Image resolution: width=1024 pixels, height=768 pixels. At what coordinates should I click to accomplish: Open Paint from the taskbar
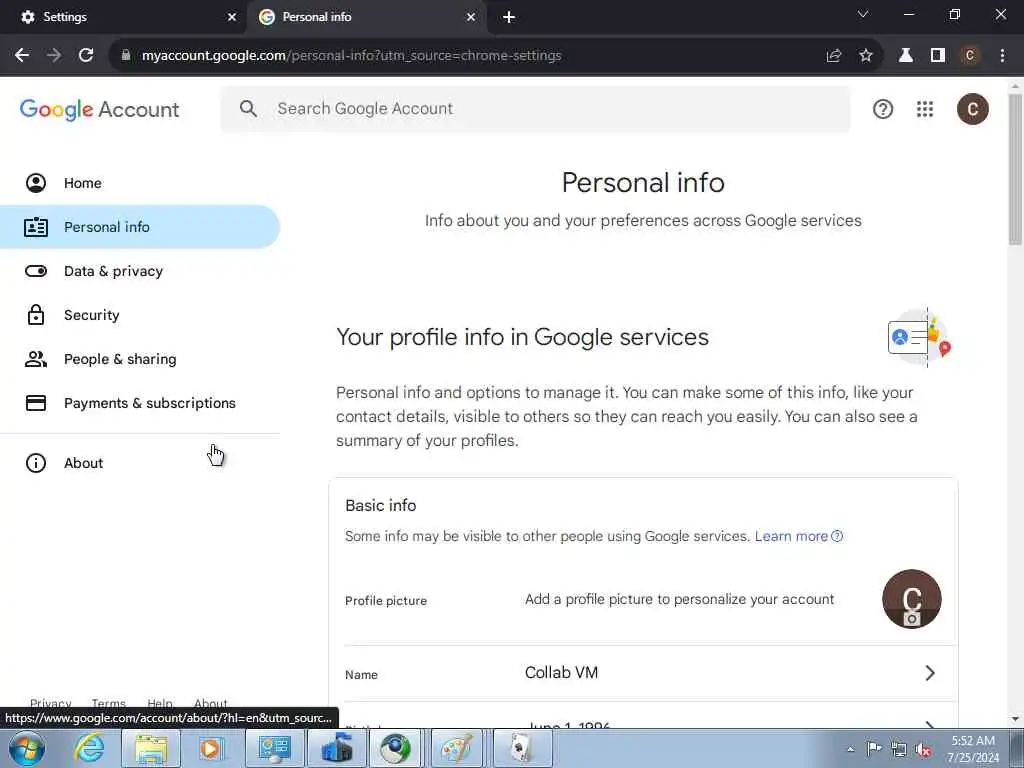456,748
